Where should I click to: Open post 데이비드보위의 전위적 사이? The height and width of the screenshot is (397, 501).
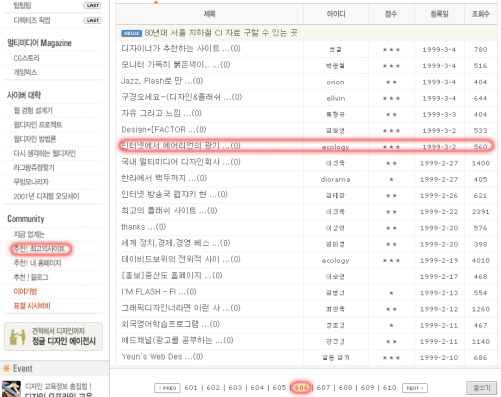(x=181, y=259)
